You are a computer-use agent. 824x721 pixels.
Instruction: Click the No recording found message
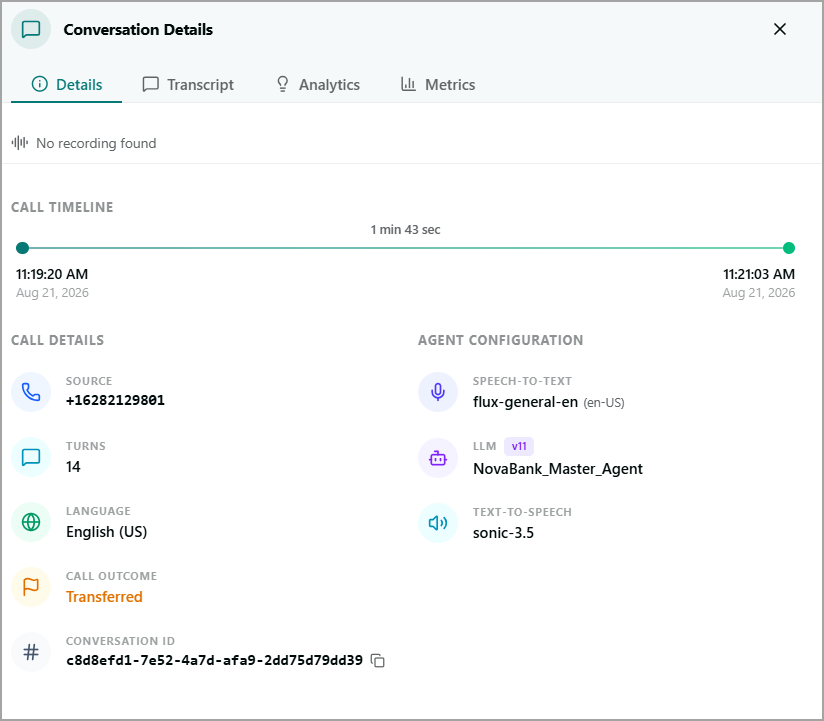point(96,143)
